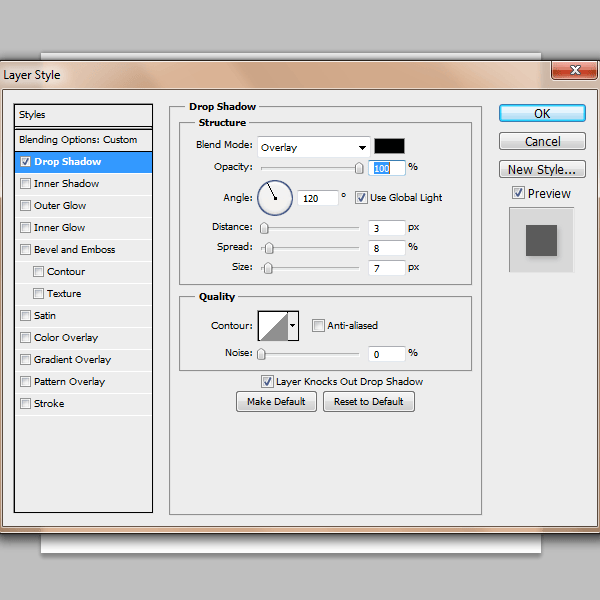The width and height of the screenshot is (600, 600).
Task: Enable the Color Overlay checkbox
Action: point(25,338)
